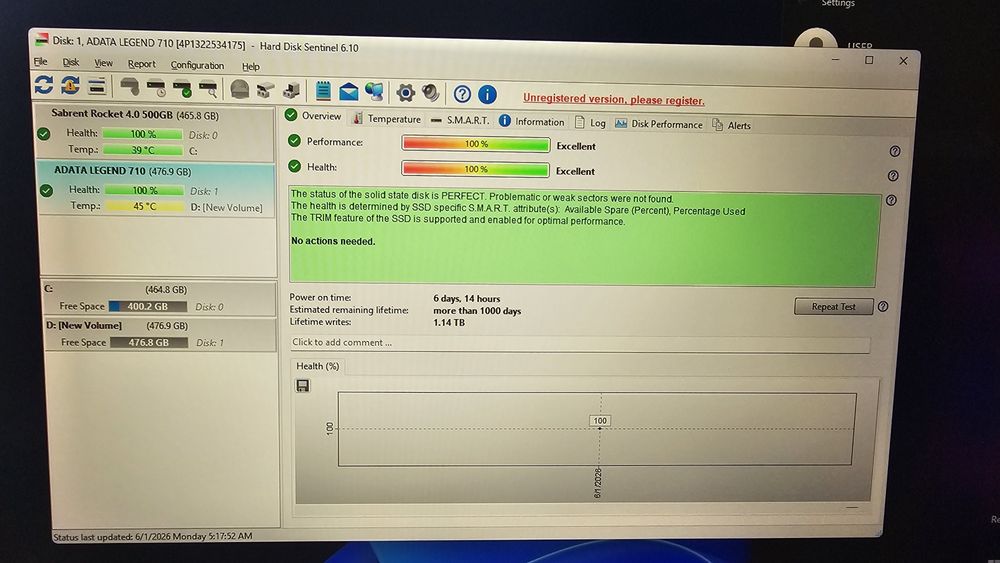Click green check icon beside Sabrent Rocket health
Screen dimensions: 1000x563
pyautogui.click(x=43, y=134)
